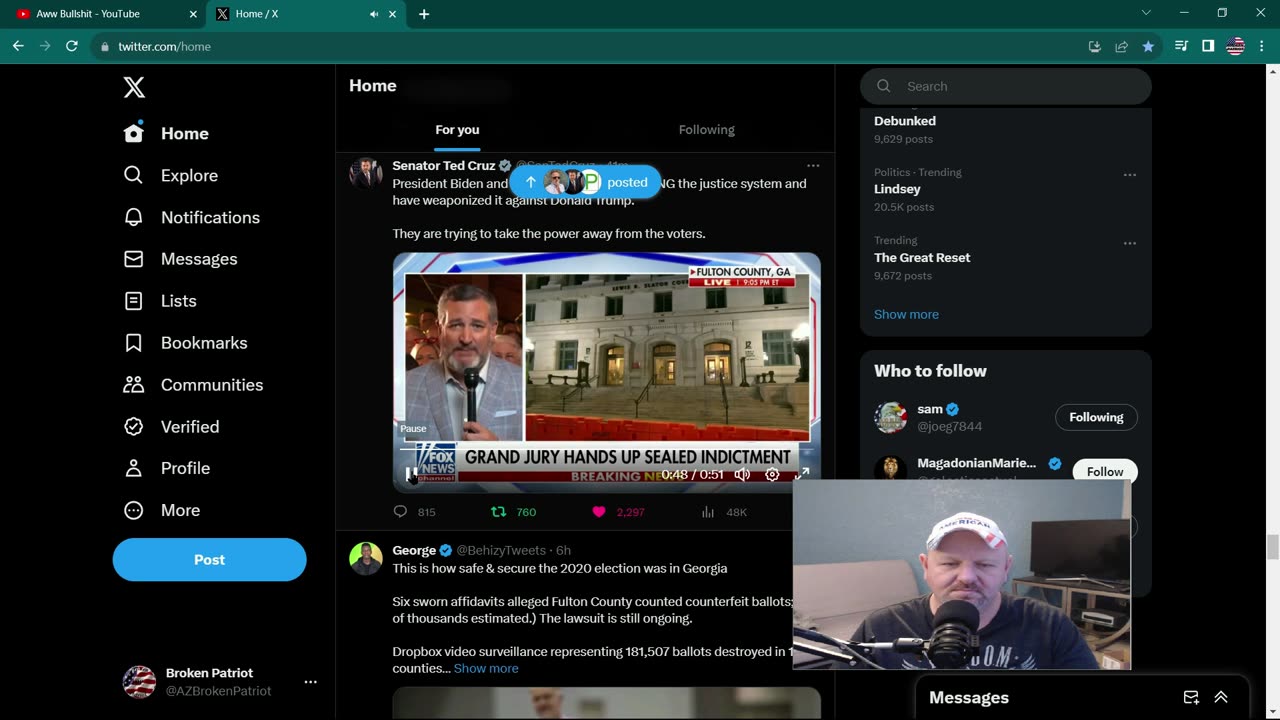Mute the Home / X browser tab

374,14
